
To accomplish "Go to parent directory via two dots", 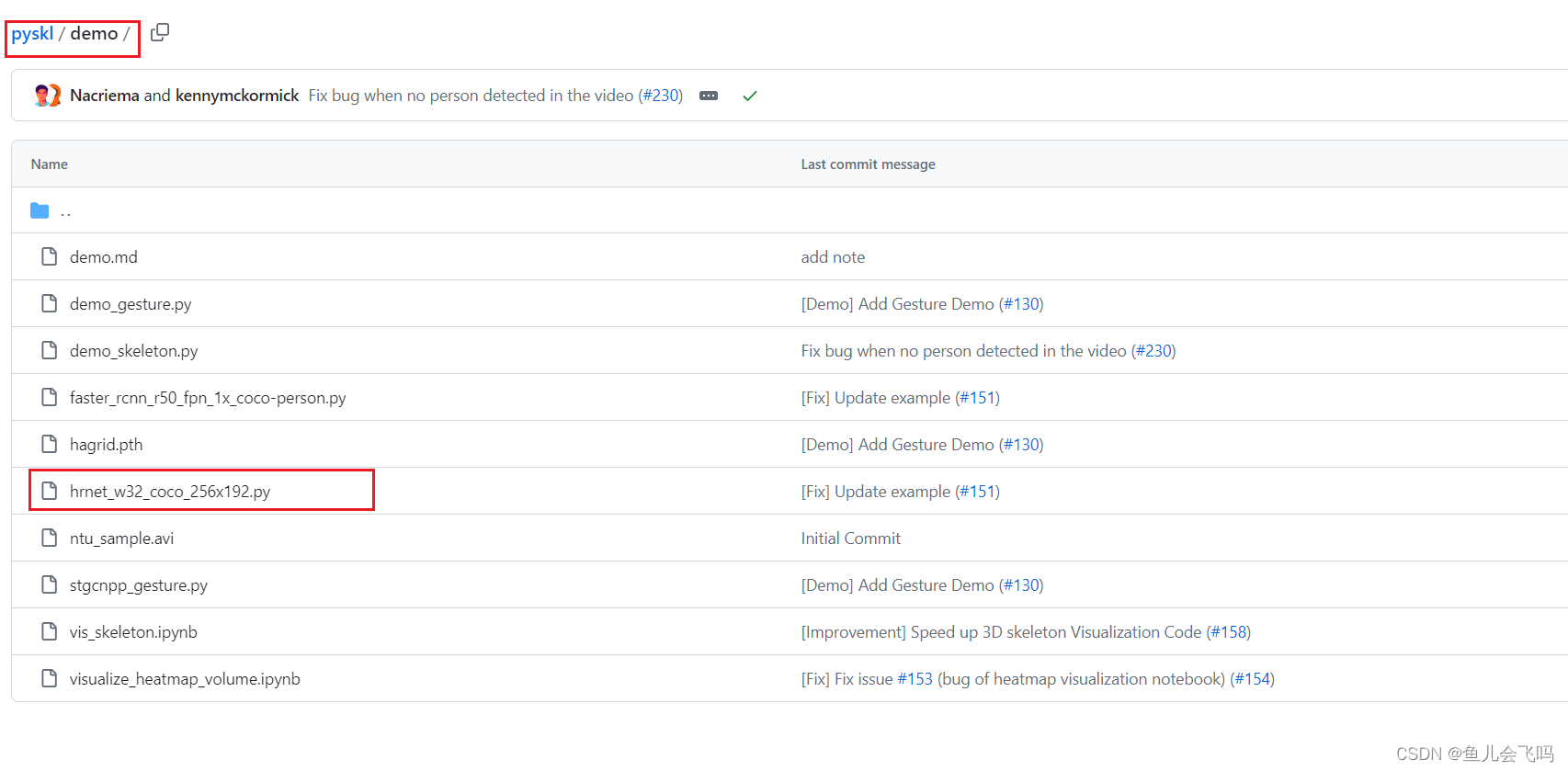I will [x=65, y=211].
